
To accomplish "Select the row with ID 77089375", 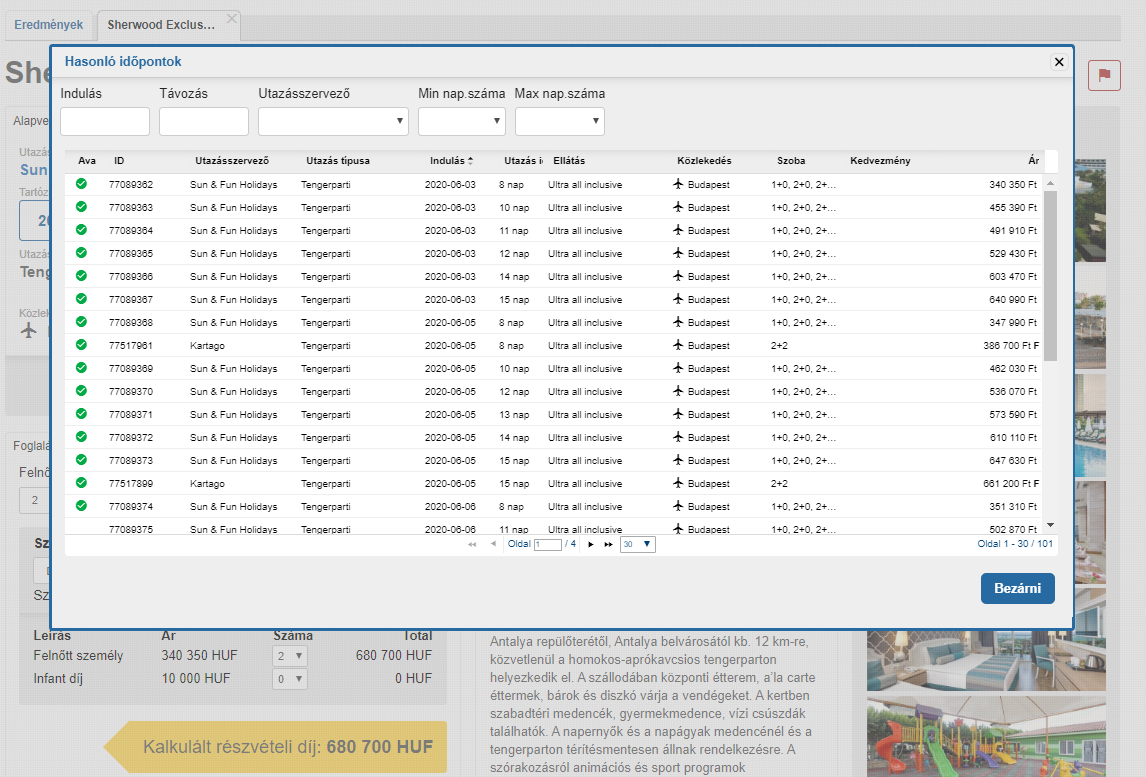I will tap(553, 527).
